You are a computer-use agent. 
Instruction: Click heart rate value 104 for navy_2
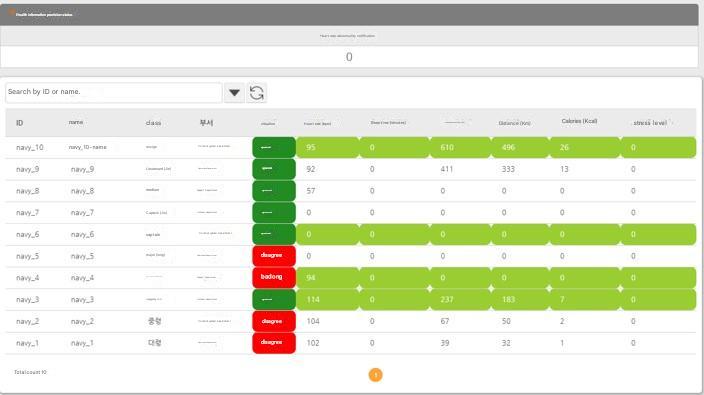tap(313, 321)
